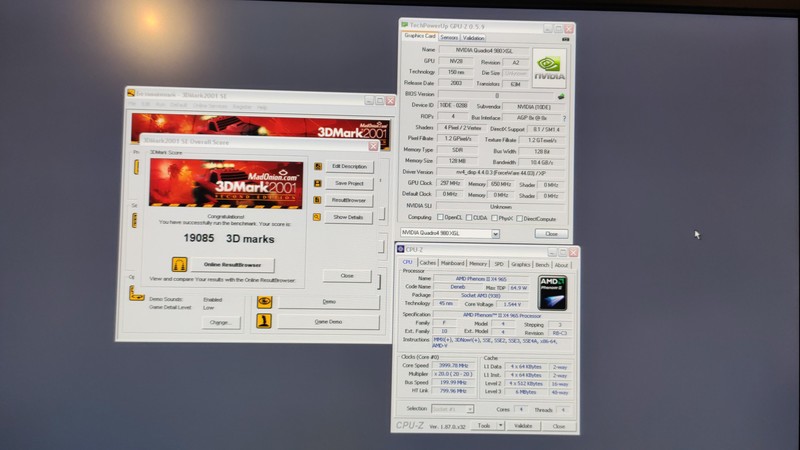The image size is (800, 450).
Task: Click the 3DMark2001 Second Edition score banner
Action: tap(226, 184)
